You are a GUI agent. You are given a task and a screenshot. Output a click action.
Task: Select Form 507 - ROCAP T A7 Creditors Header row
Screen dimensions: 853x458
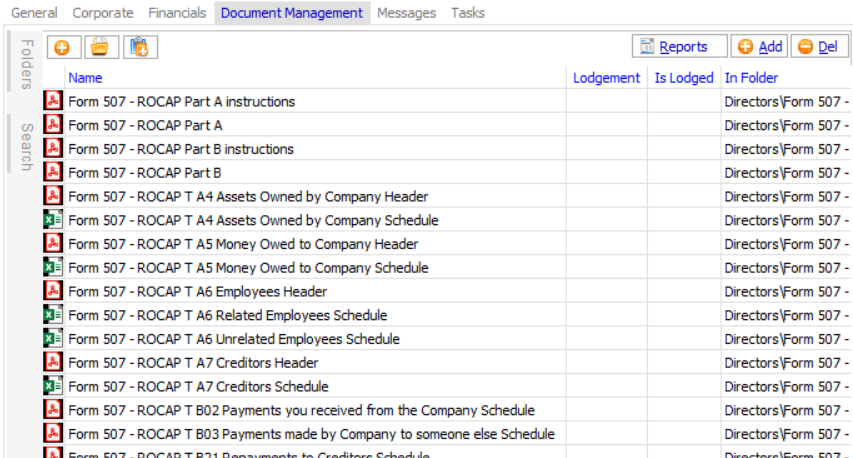click(192, 363)
